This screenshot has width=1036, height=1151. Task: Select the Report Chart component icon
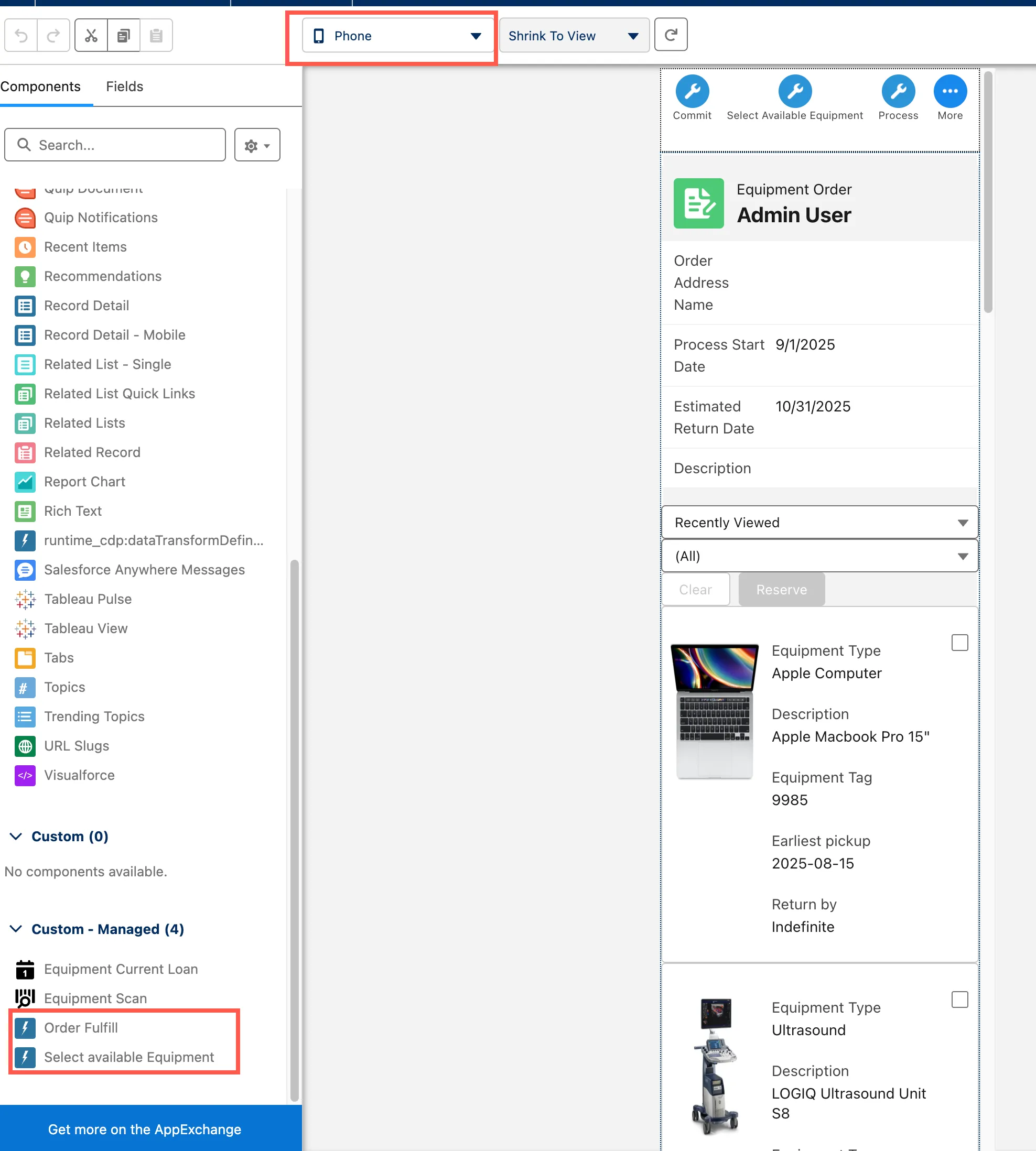click(x=25, y=482)
